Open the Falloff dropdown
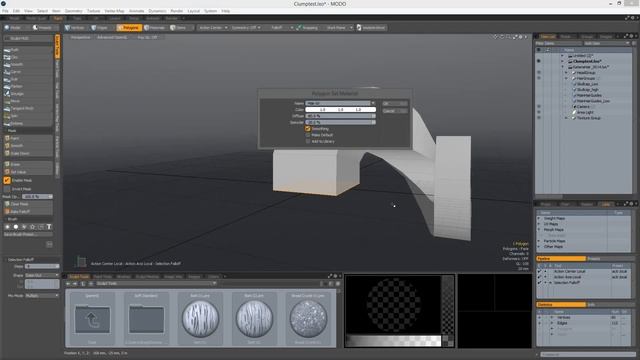This screenshot has width=640, height=360. point(279,28)
